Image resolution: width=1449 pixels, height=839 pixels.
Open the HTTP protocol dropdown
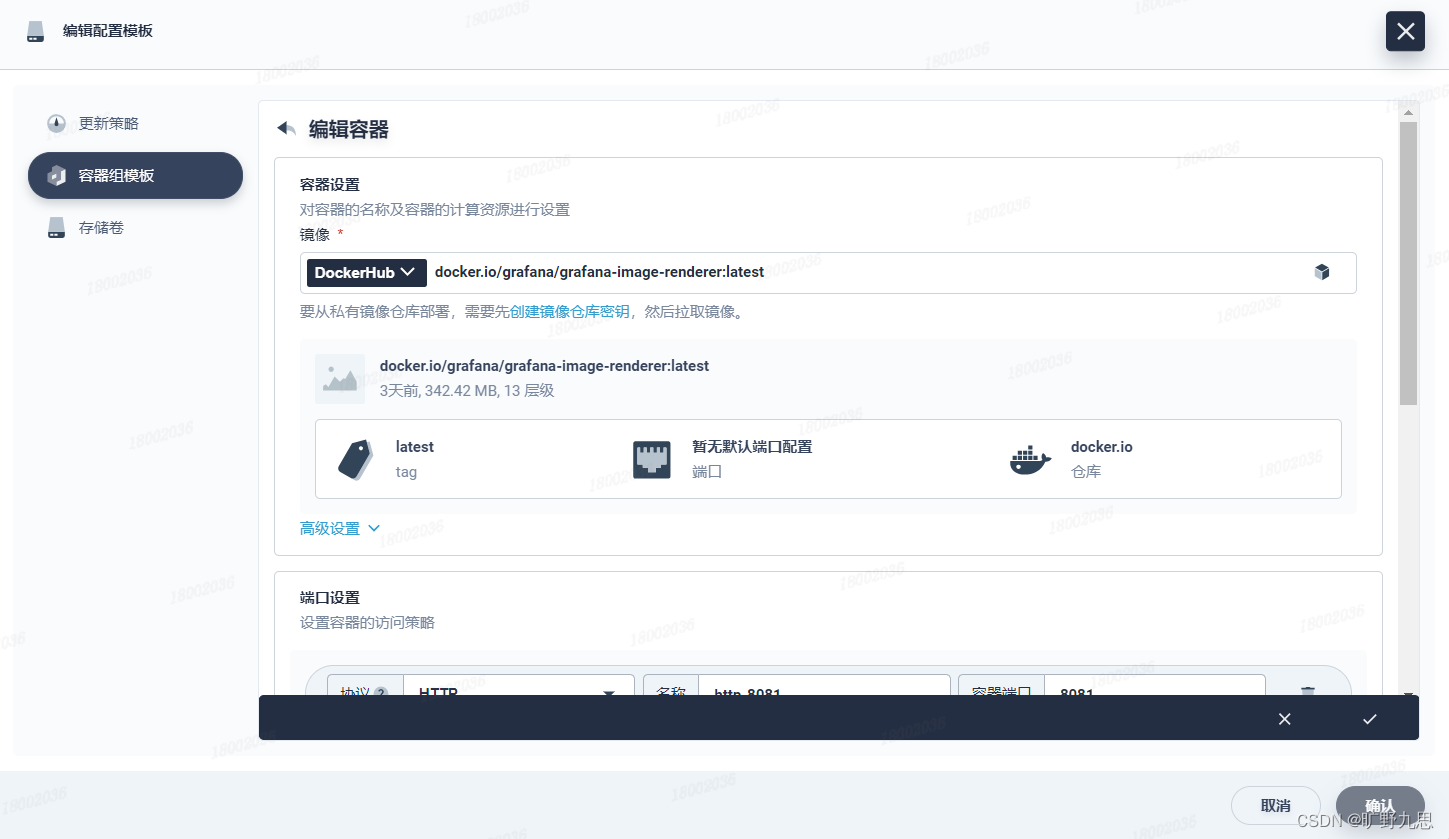(518, 692)
